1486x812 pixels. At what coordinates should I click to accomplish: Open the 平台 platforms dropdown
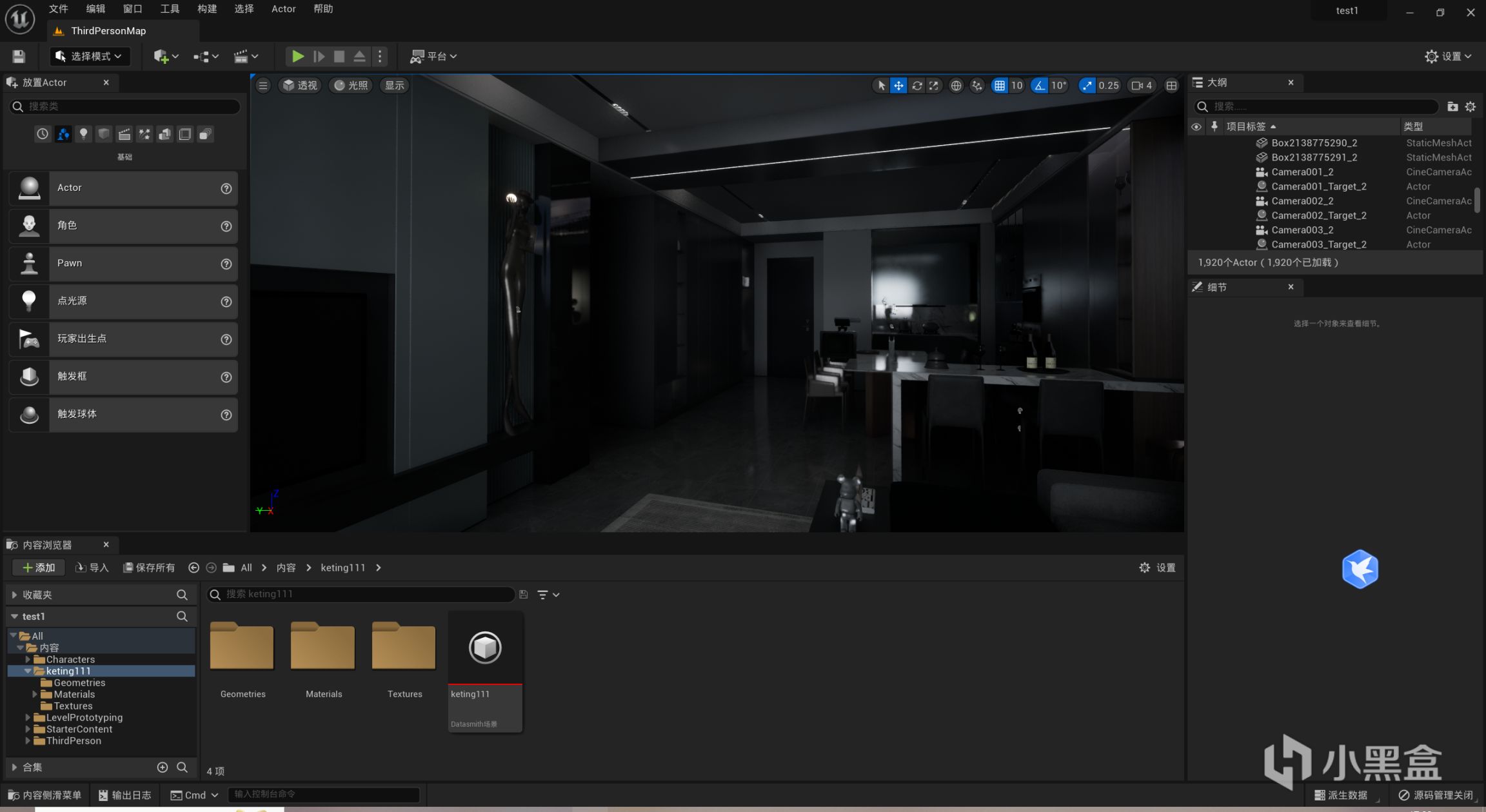(x=433, y=57)
